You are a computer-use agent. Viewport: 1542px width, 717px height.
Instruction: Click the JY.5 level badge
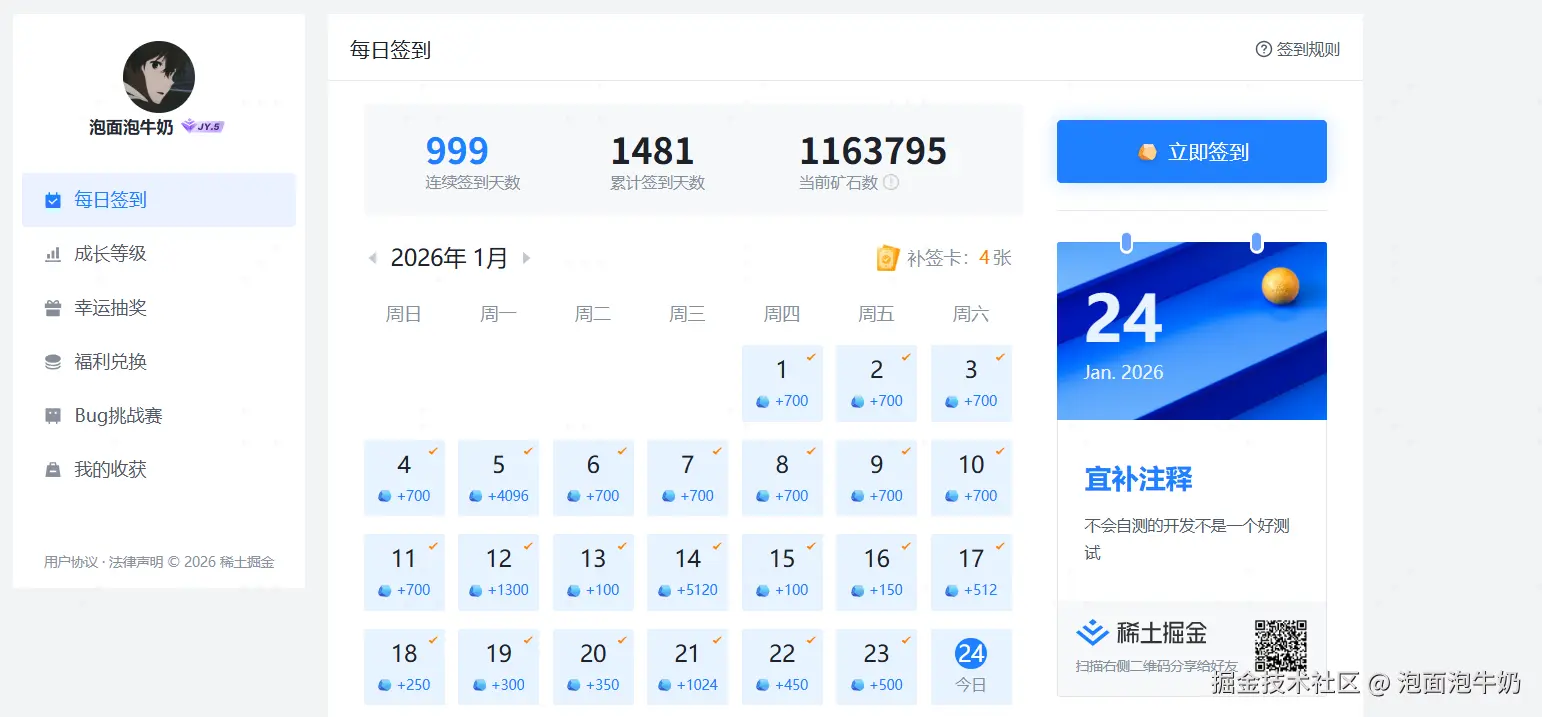point(203,127)
